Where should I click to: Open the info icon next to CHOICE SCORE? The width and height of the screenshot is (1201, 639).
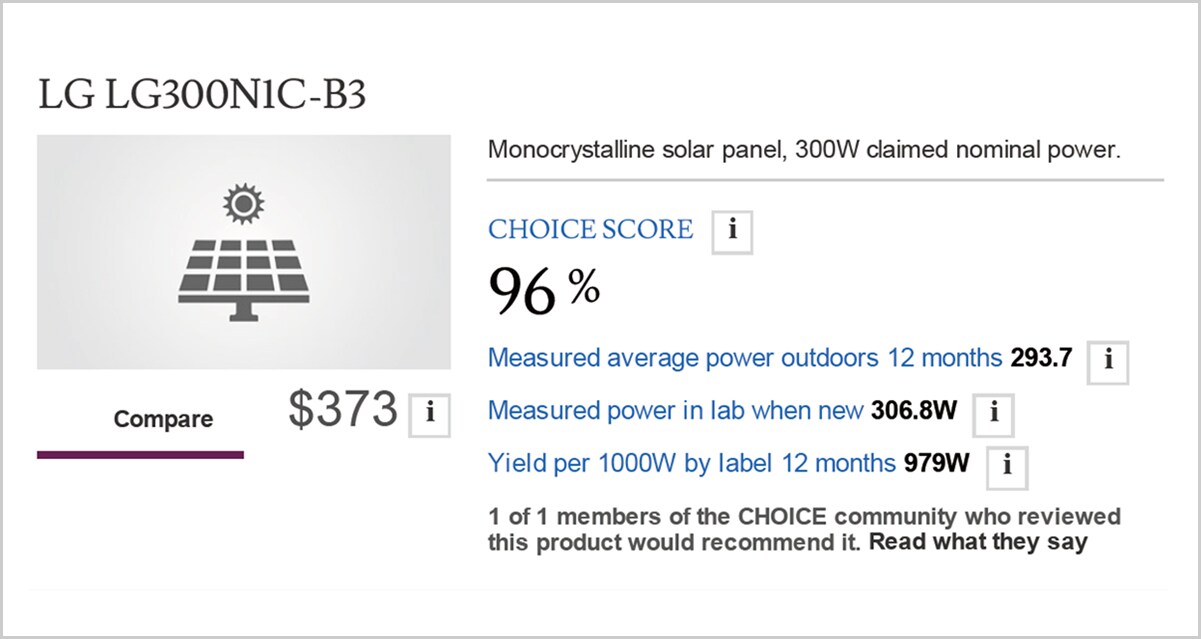tap(732, 232)
